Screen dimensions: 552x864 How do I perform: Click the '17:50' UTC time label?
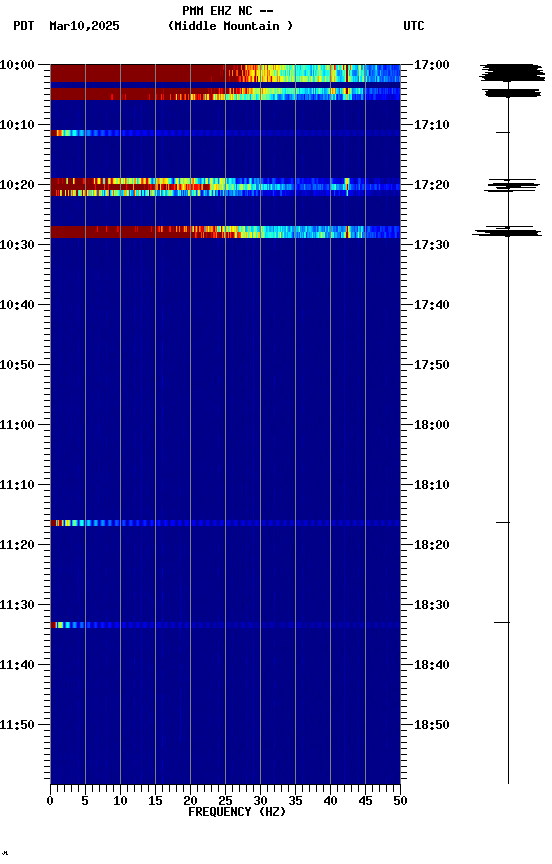(x=431, y=365)
